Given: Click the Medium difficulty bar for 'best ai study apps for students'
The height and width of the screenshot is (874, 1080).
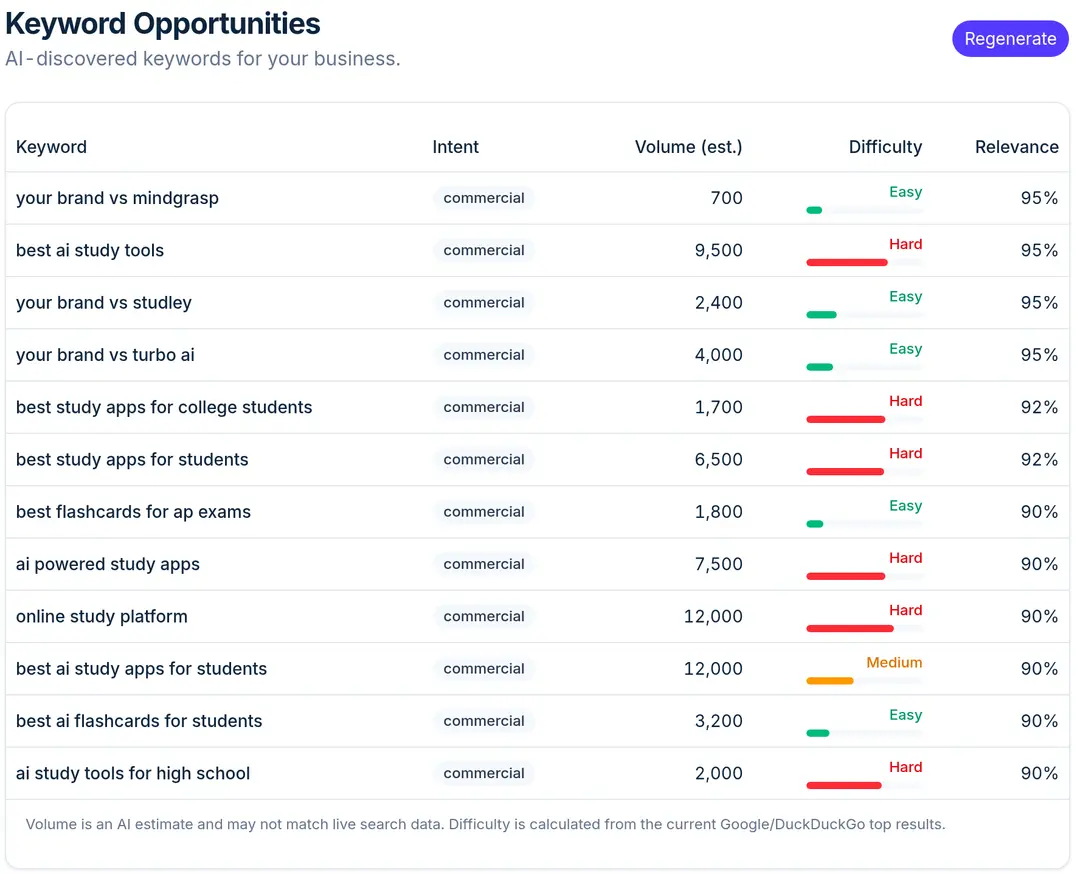Looking at the screenshot, I should tap(864, 681).
